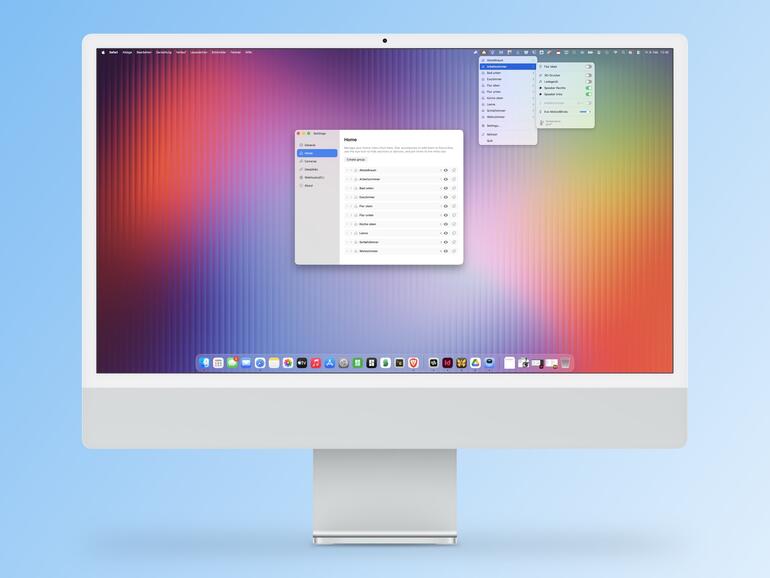Hide Bad unten with its eye icon
The width and height of the screenshot is (770, 578).
point(446,188)
